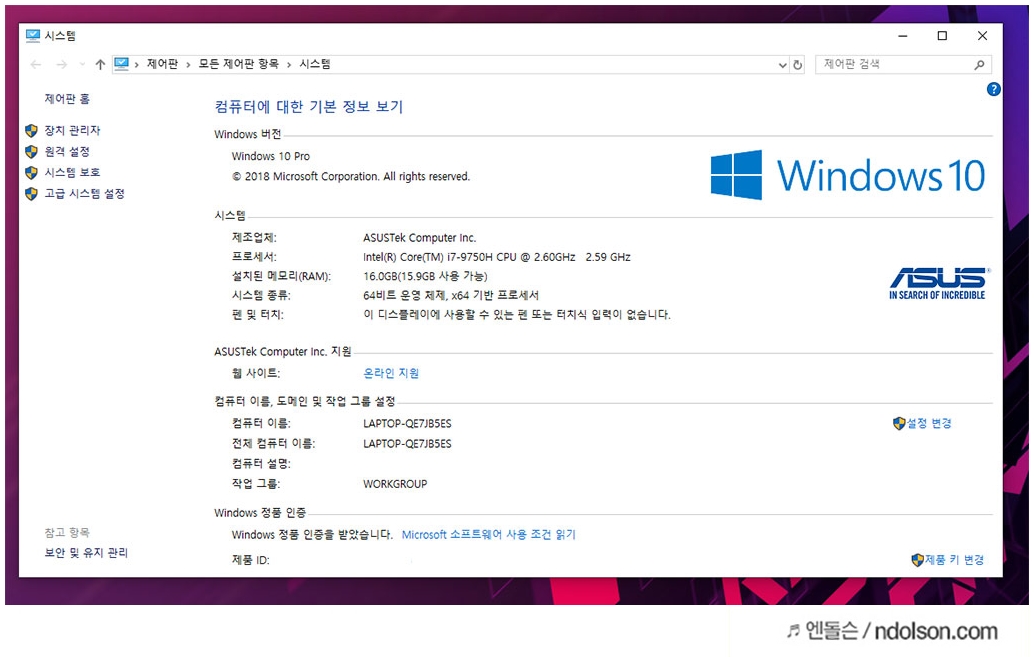The height and width of the screenshot is (657, 1034).
Task: Open 제어판 홈 link
Action: [x=67, y=99]
